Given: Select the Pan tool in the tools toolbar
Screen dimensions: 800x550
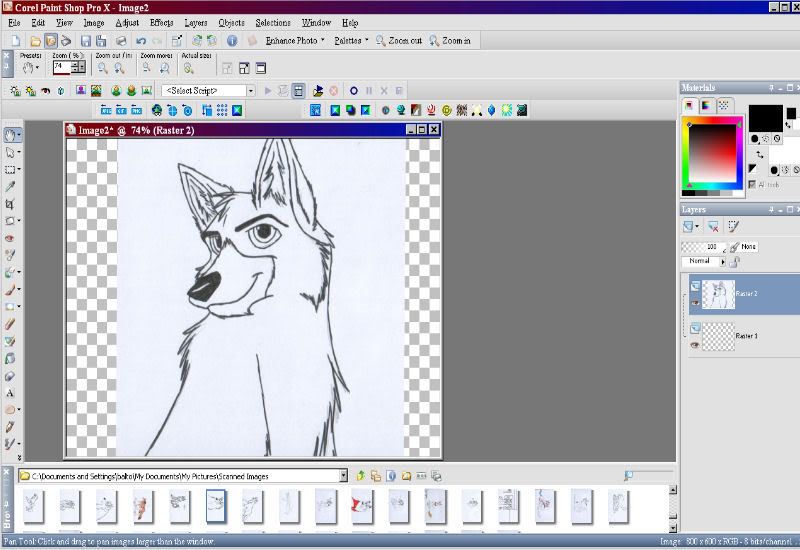Looking at the screenshot, I should 10,135.
